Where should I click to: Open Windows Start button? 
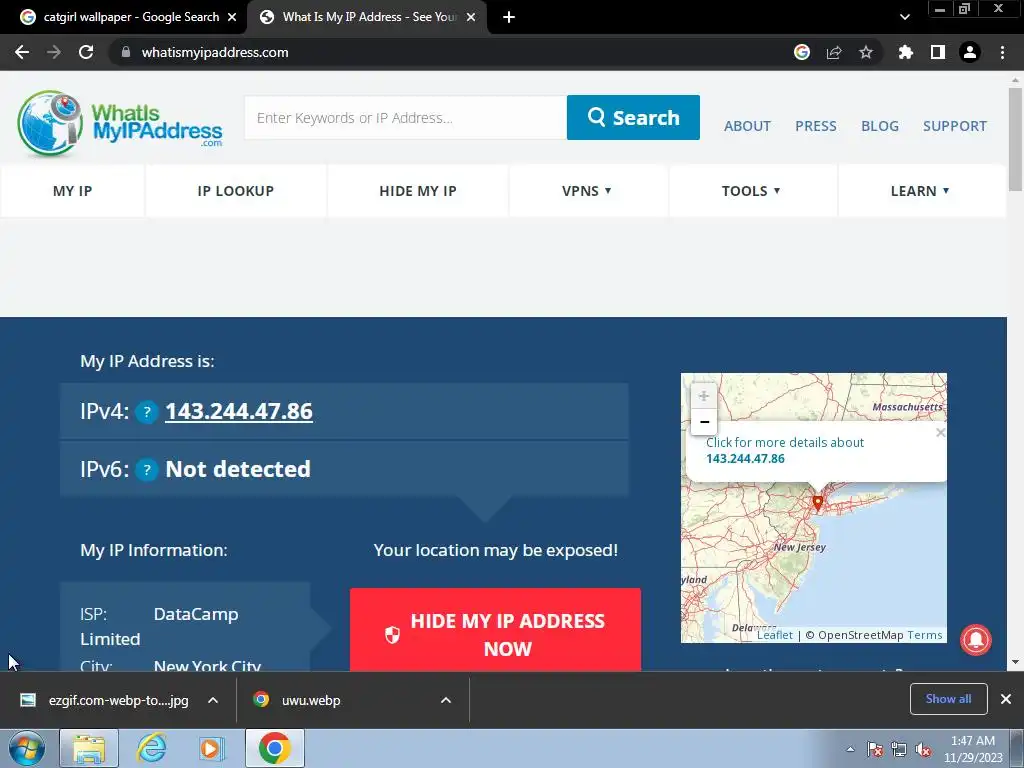pos(27,748)
